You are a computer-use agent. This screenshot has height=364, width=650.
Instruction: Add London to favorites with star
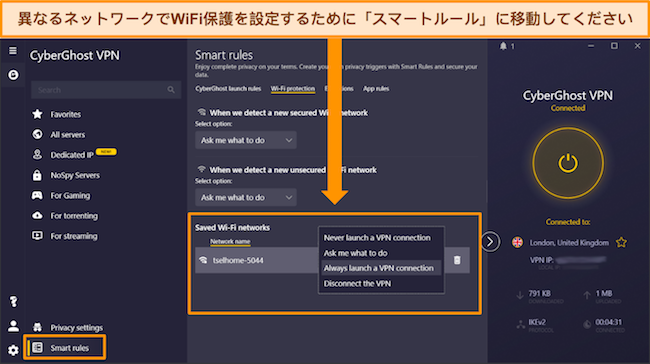621,242
